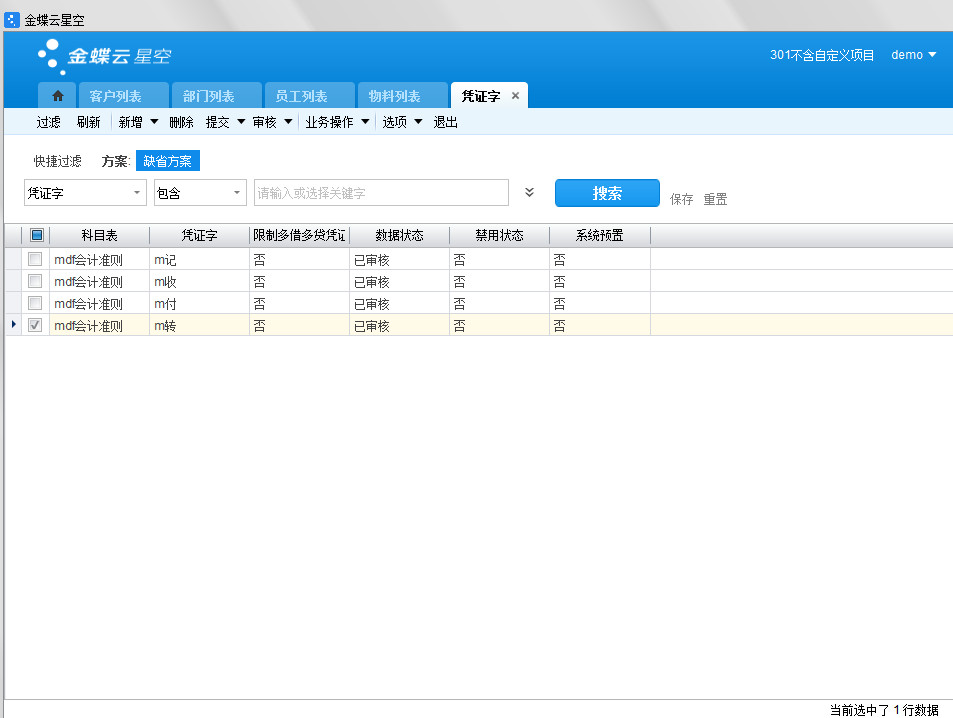Expand advanced filter double-chevron icon
This screenshot has height=718, width=953.
(x=530, y=193)
